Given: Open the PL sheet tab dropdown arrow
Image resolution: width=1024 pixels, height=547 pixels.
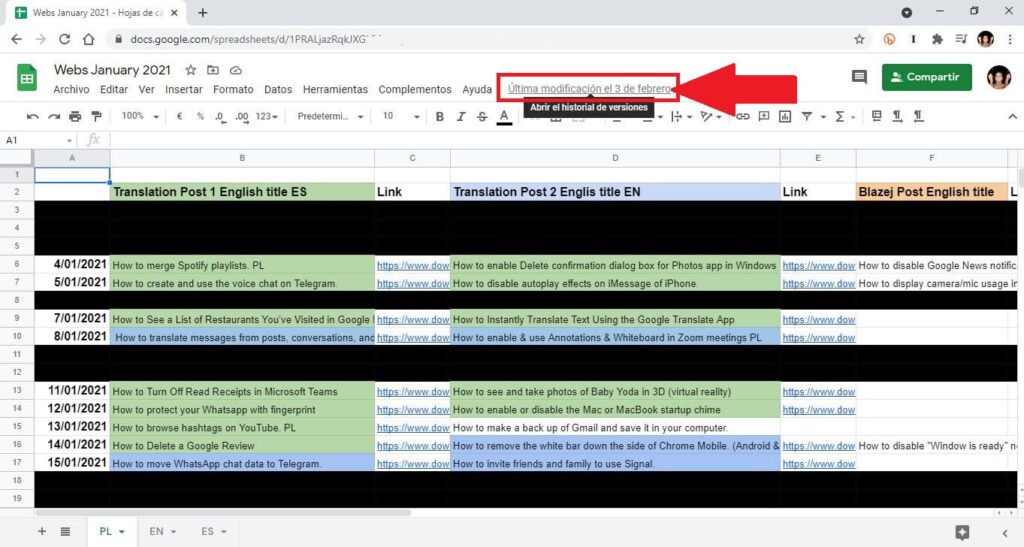Looking at the screenshot, I should 121,532.
